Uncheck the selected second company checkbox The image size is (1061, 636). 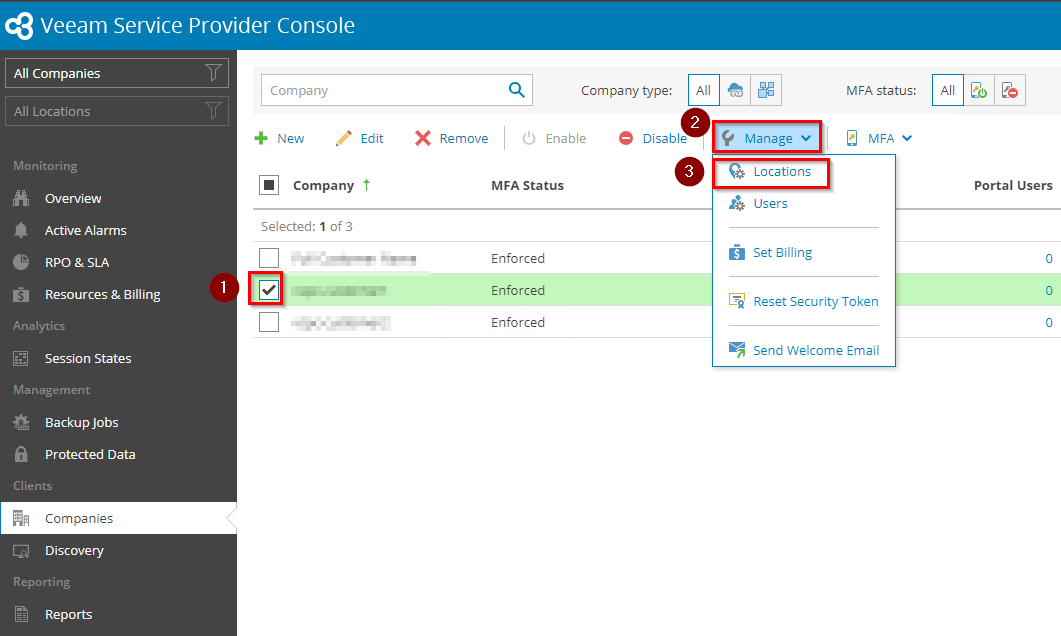269,290
